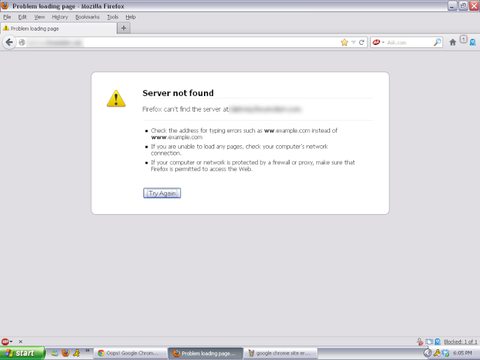Image resolution: width=480 pixels, height=360 pixels.
Task: Restore down the Firefox window
Action: (x=463, y=6)
